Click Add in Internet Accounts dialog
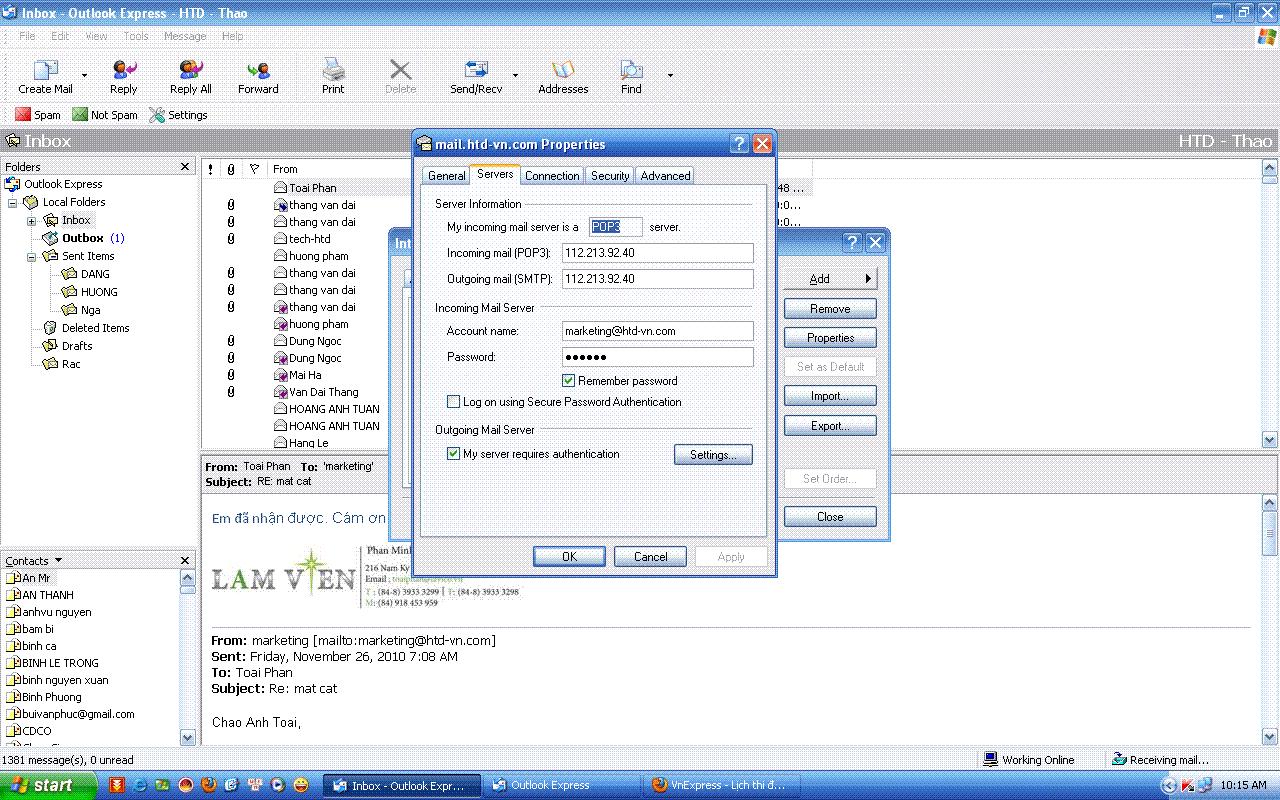The height and width of the screenshot is (800, 1280). 830,279
